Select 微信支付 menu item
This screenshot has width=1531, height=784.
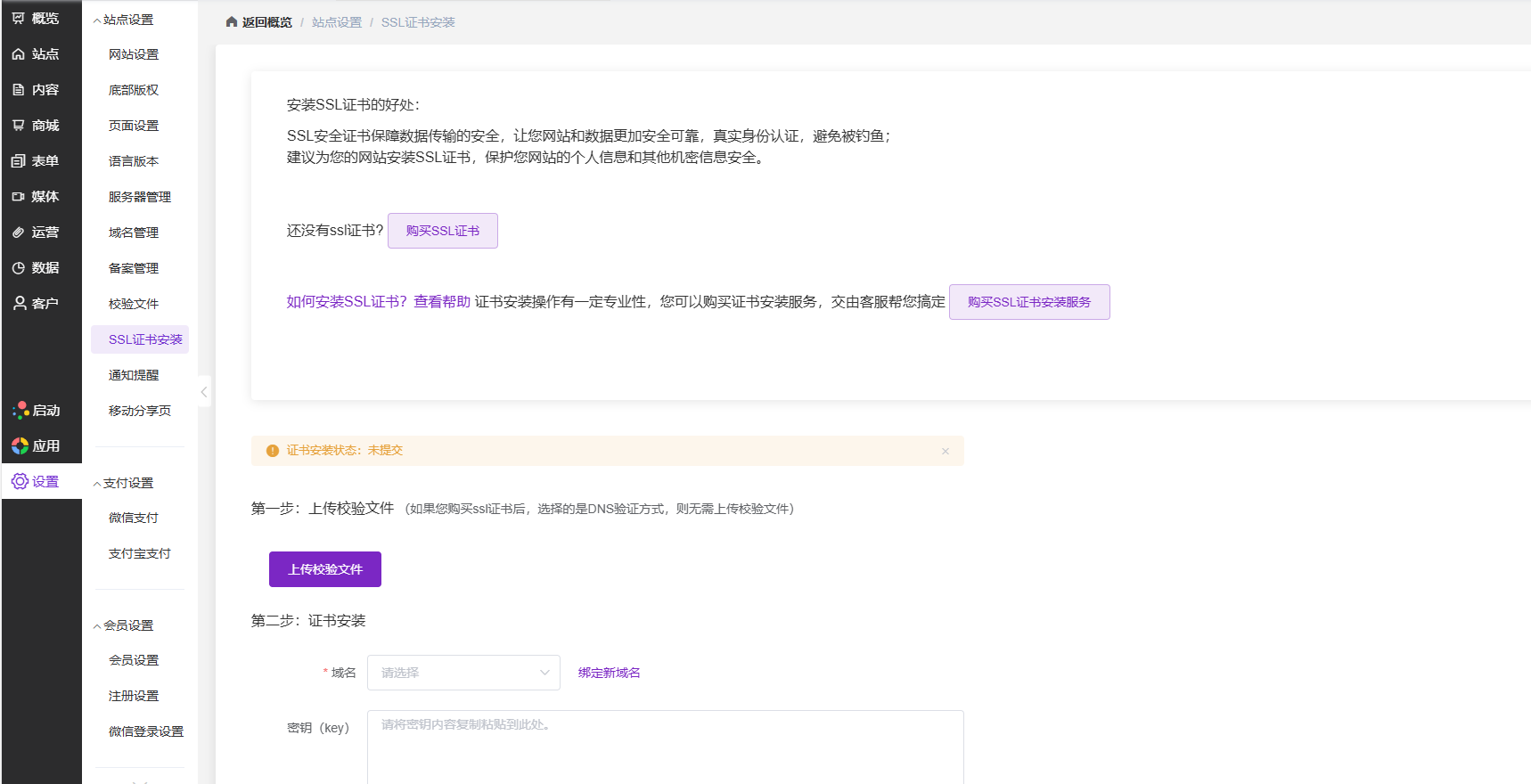(134, 518)
